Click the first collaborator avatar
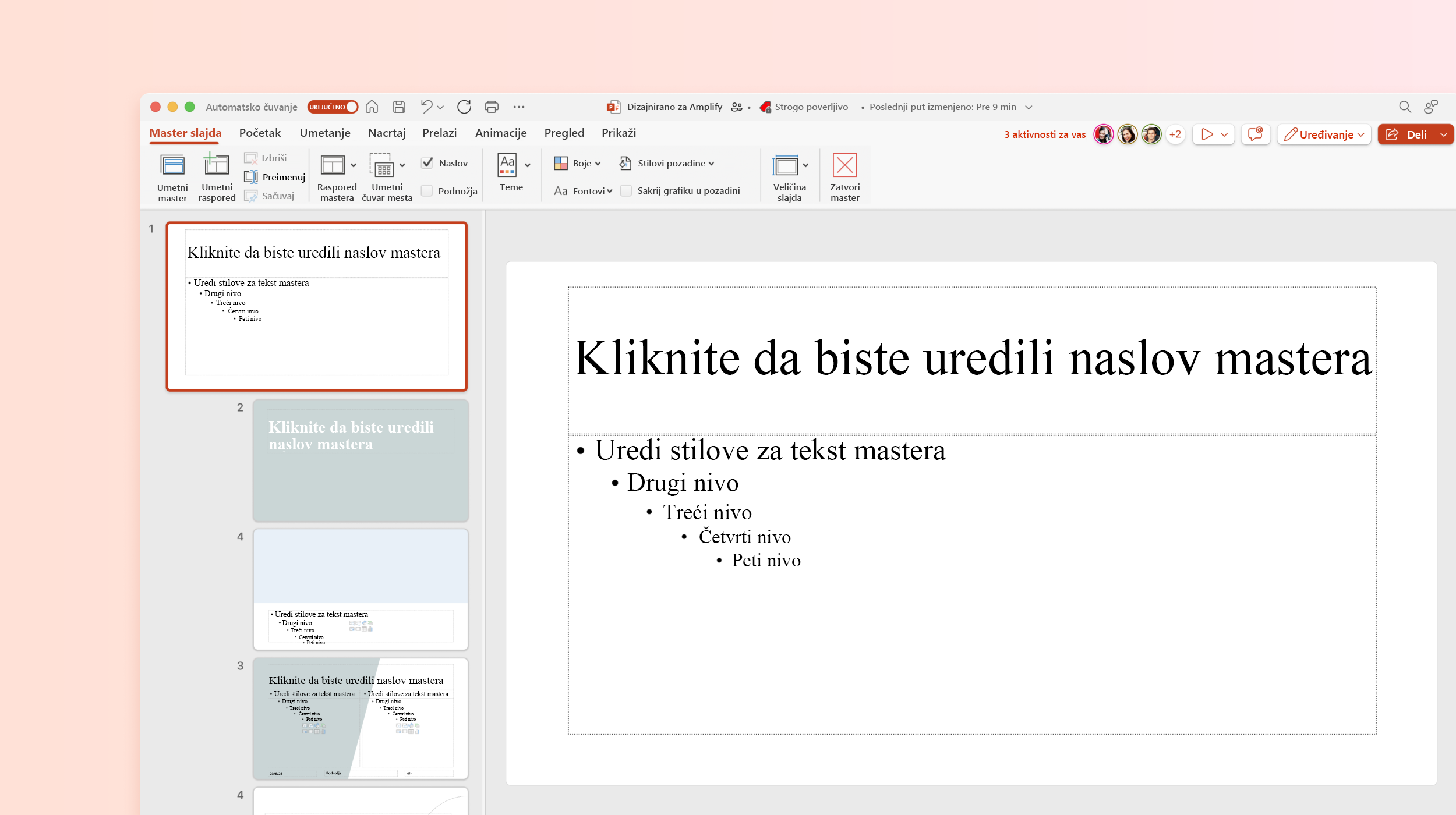The width and height of the screenshot is (1456, 815). [x=1103, y=134]
